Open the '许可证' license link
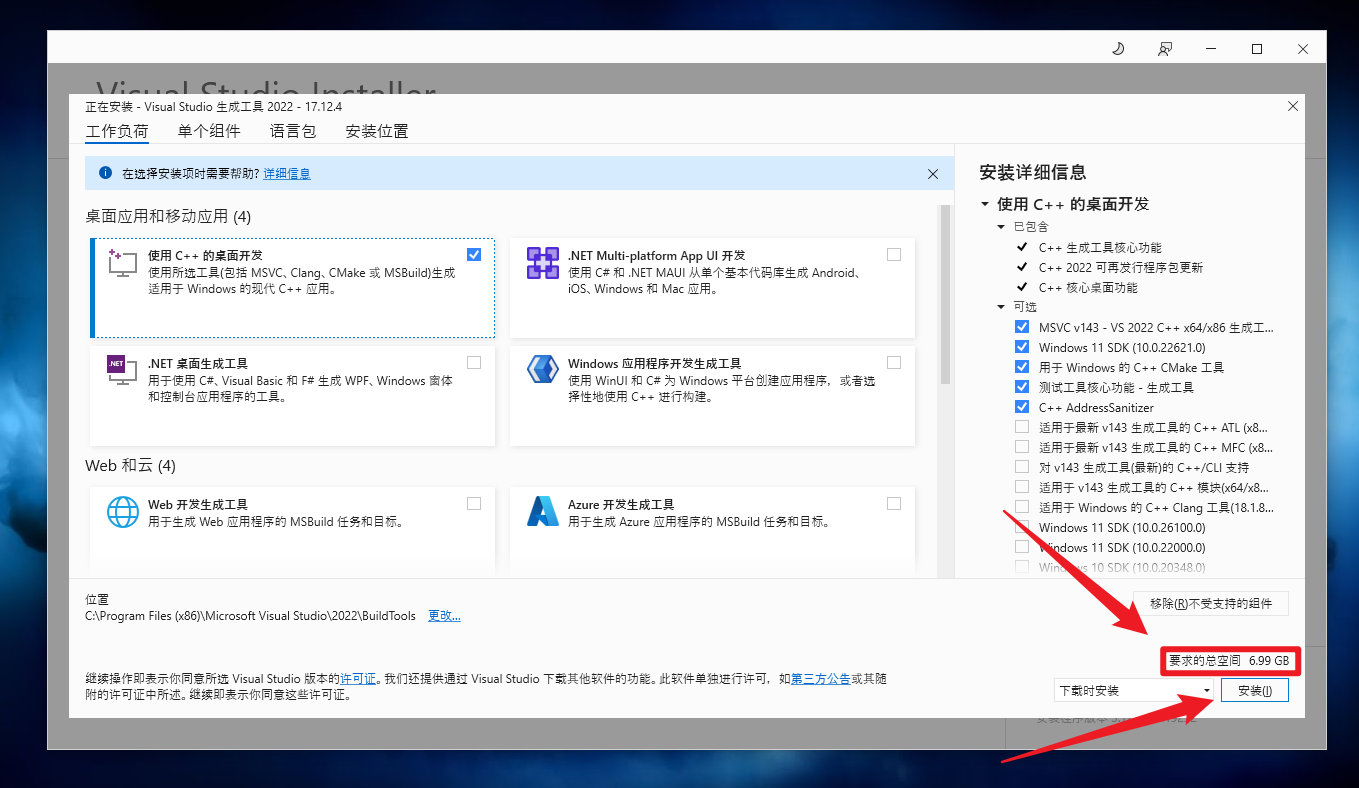This screenshot has height=788, width=1359. 358,678
